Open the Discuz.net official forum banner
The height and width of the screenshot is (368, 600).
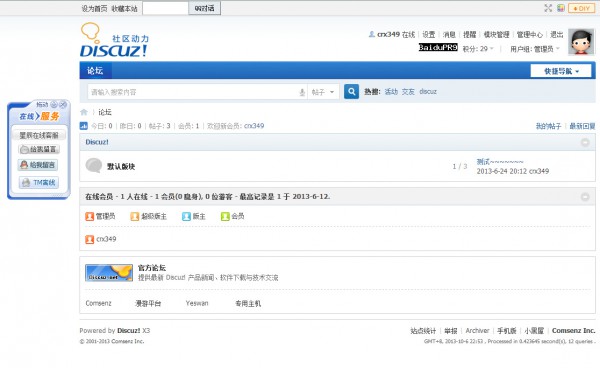(109, 273)
